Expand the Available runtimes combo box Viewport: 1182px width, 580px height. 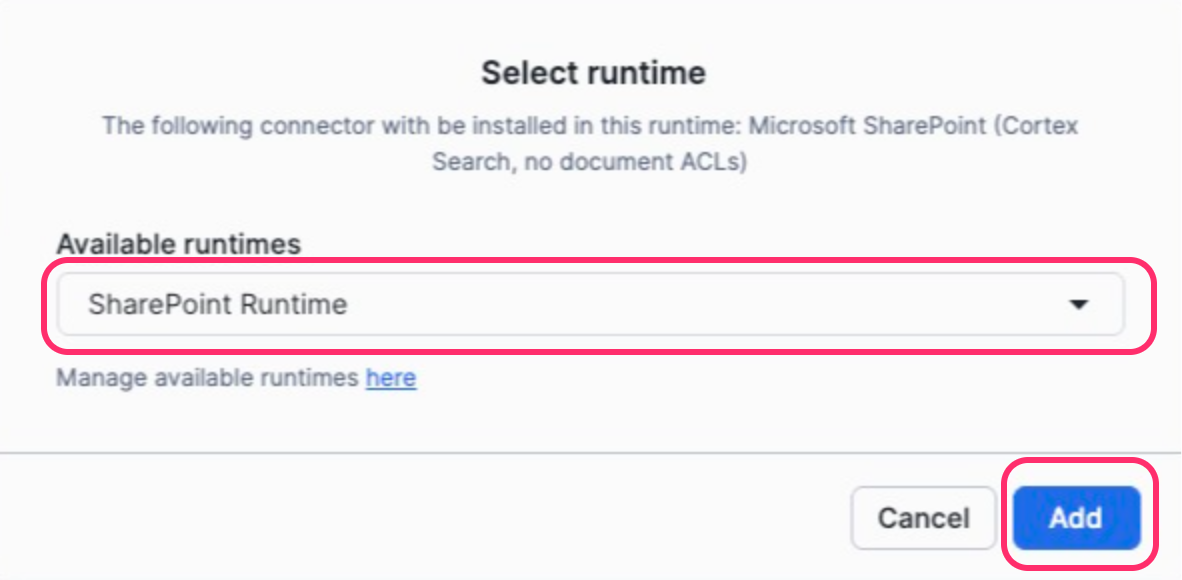(x=590, y=304)
